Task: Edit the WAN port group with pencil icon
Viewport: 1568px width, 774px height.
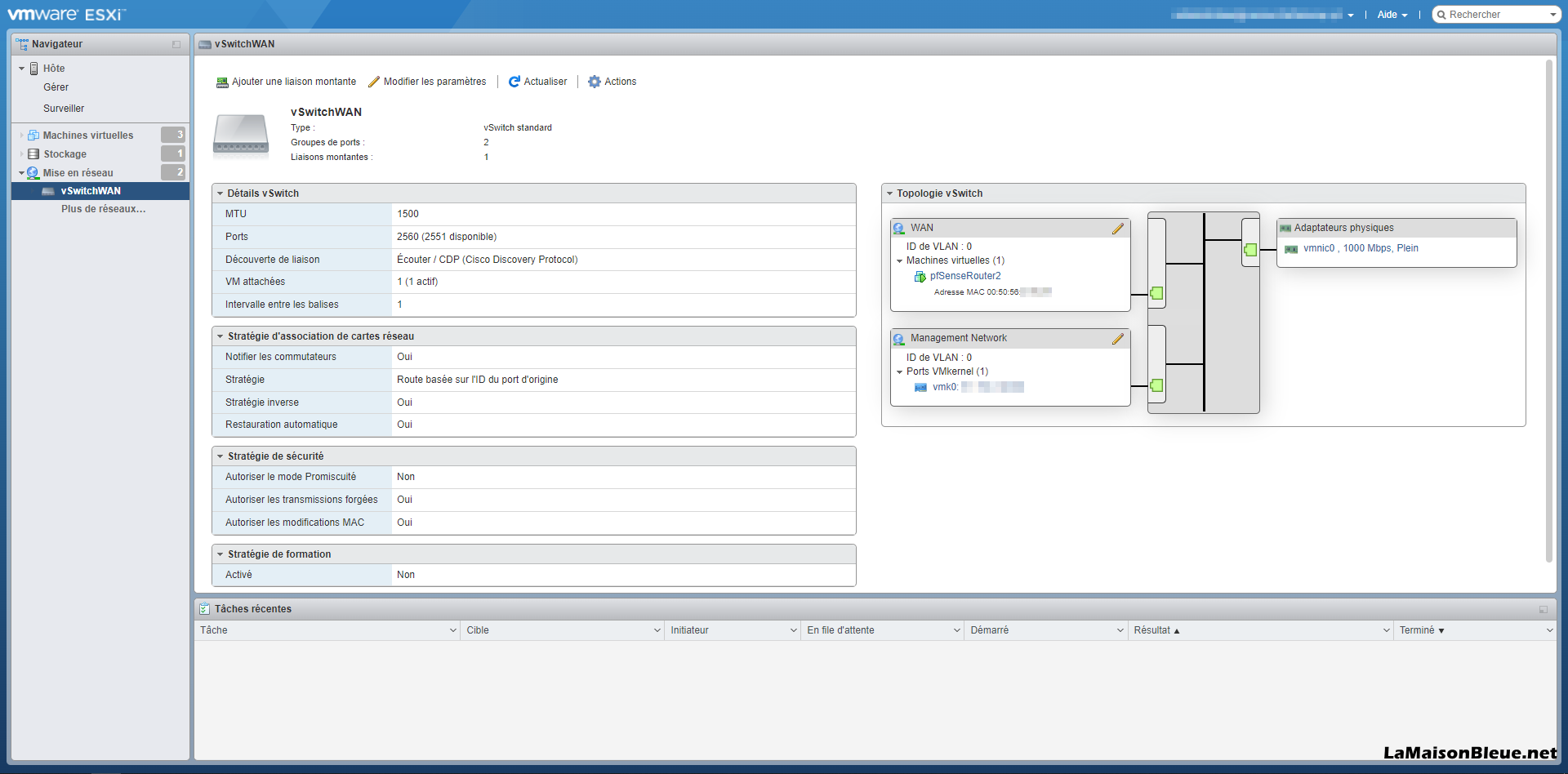Action: (1118, 229)
